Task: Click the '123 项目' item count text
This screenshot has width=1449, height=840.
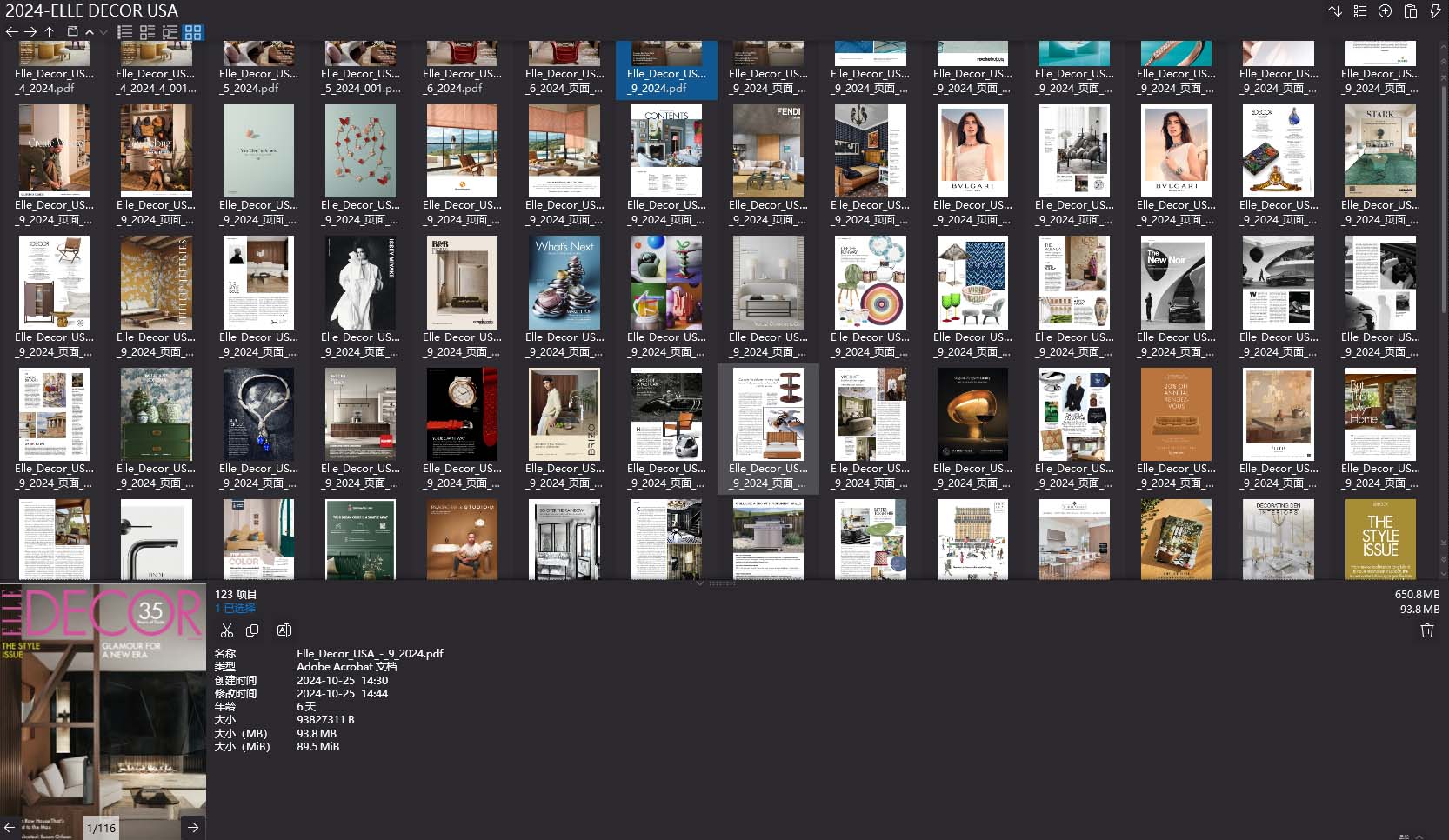Action: click(x=236, y=595)
